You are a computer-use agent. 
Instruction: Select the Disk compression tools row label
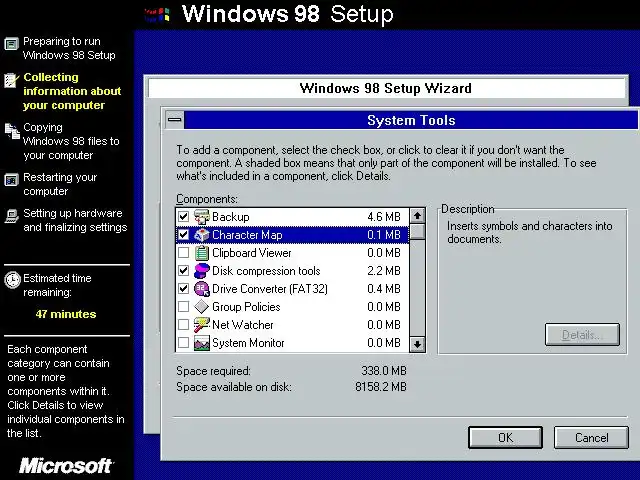266,271
